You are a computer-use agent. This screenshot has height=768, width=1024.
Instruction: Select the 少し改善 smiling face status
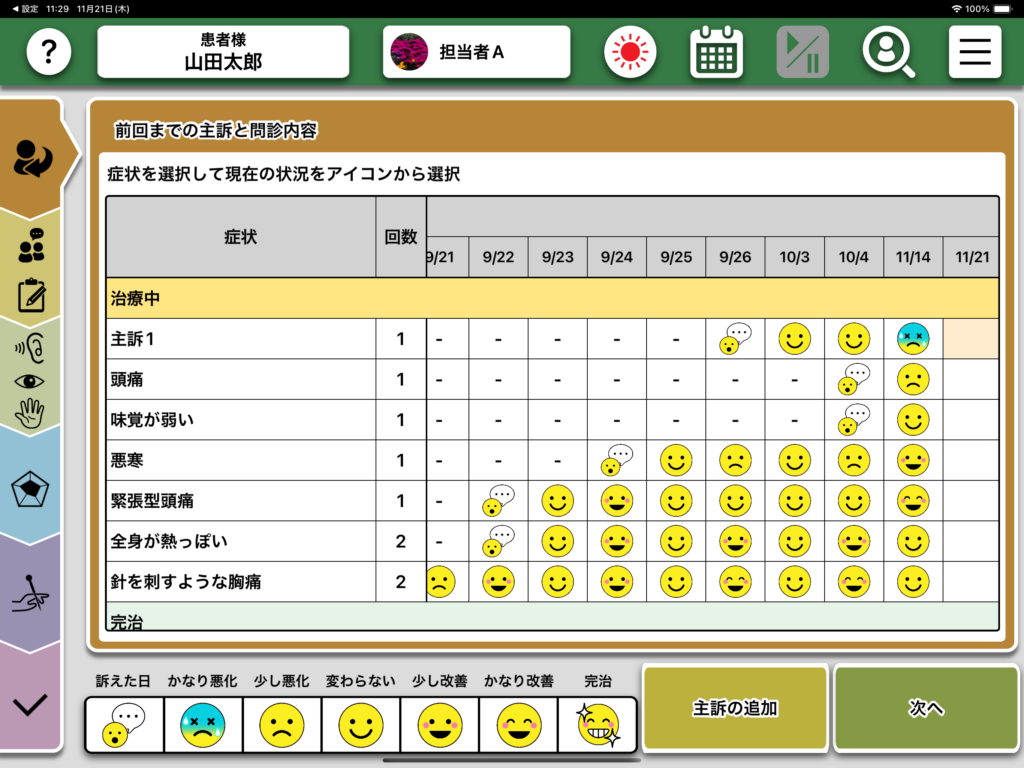coord(439,725)
